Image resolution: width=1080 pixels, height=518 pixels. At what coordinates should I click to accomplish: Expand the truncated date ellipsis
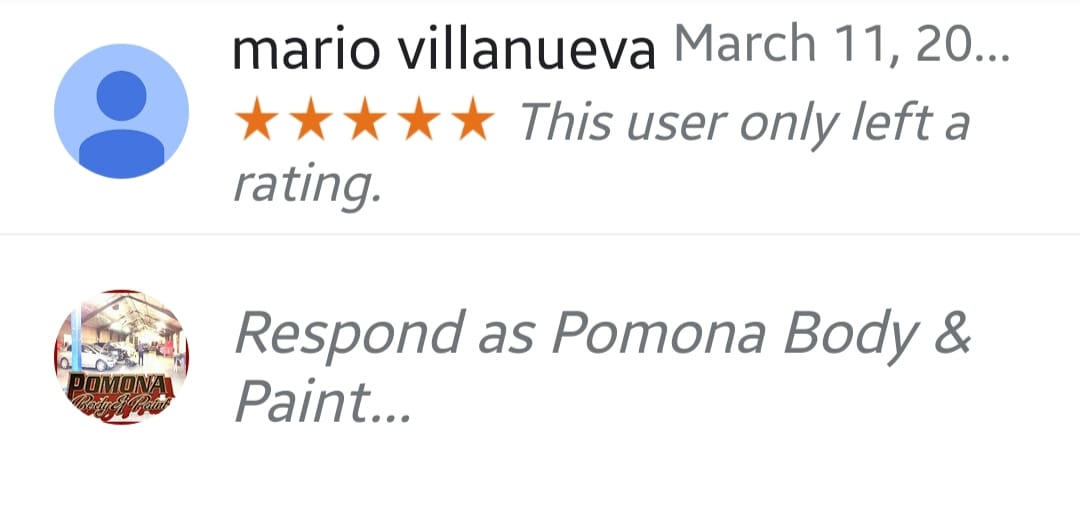pyautogui.click(x=990, y=50)
